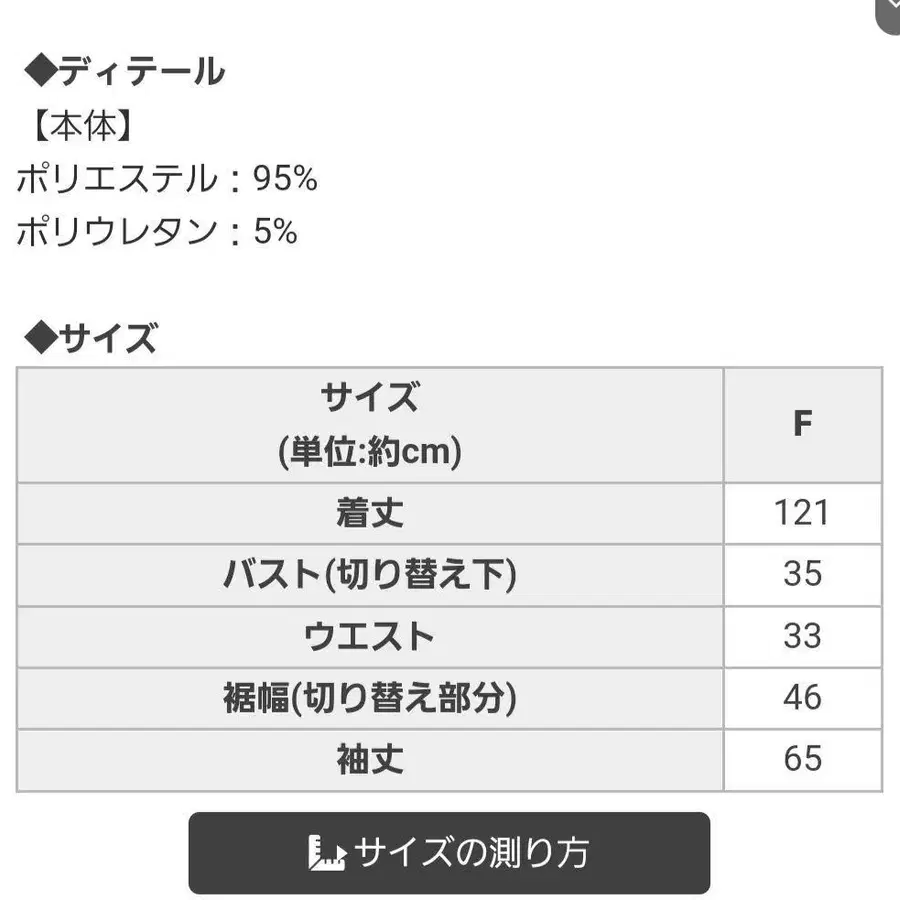Click the 裾幅(切り替え部分) row label
Viewport: 900px width, 900px height.
point(370,698)
